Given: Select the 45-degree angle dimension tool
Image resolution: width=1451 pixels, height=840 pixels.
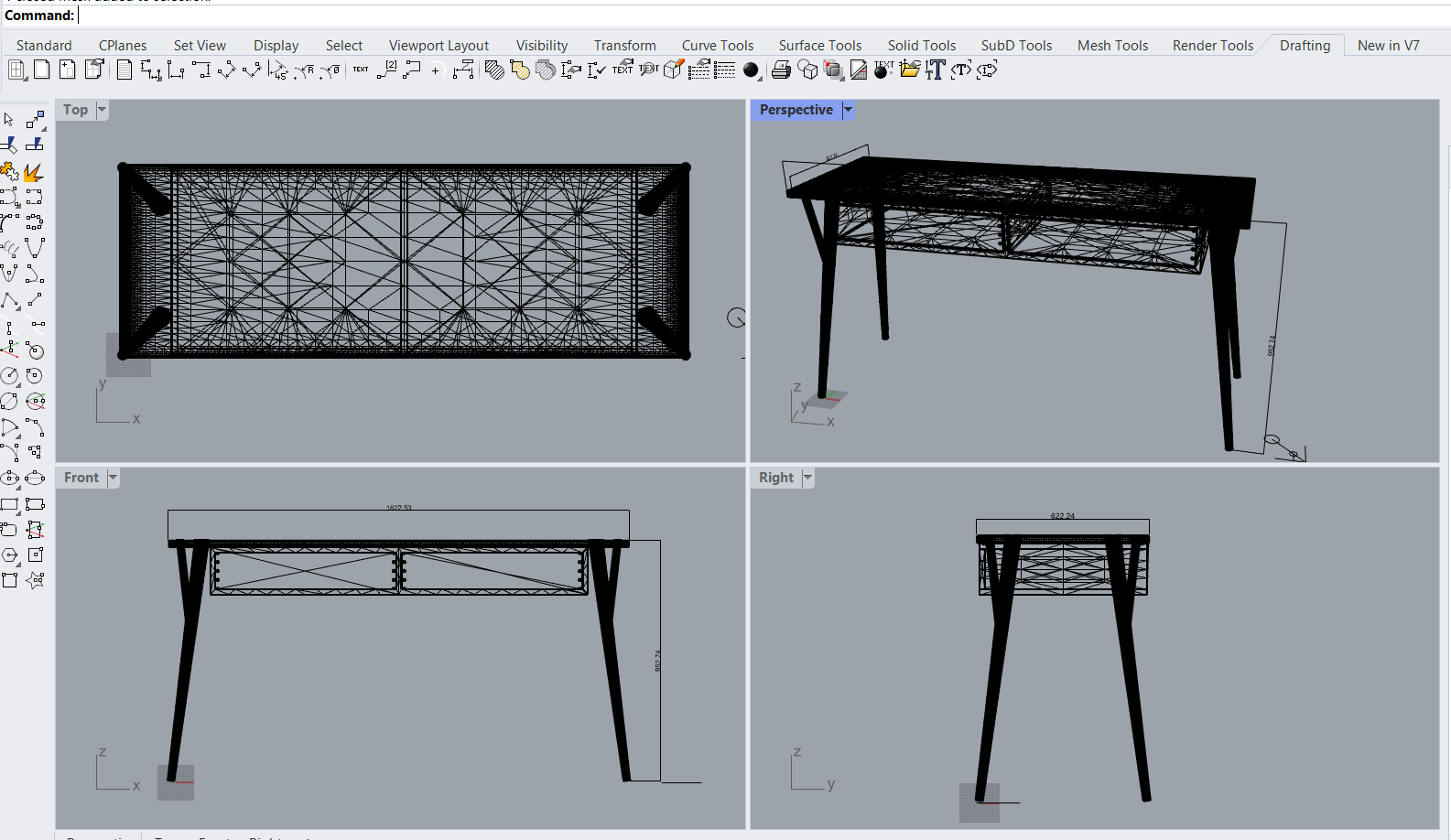Looking at the screenshot, I should [x=278, y=70].
